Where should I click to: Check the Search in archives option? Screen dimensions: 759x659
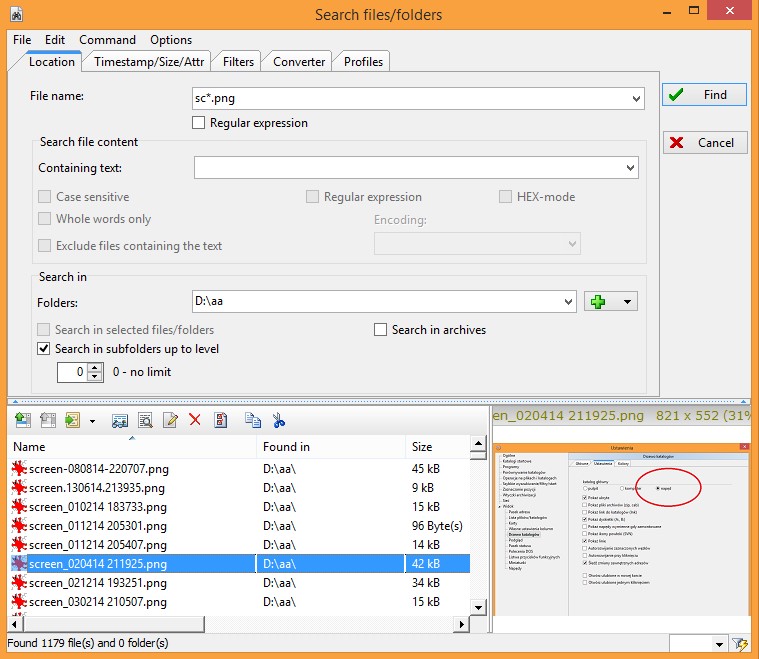pyautogui.click(x=380, y=329)
